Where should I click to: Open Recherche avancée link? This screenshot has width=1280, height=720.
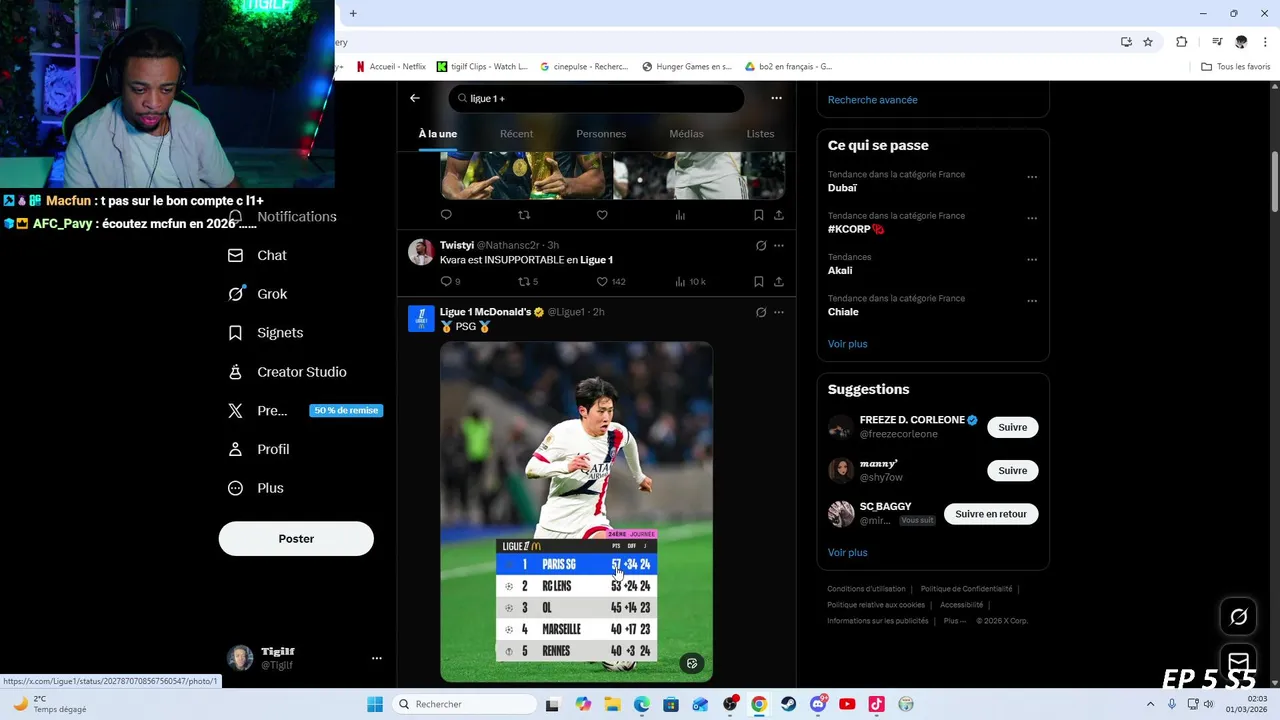point(872,100)
